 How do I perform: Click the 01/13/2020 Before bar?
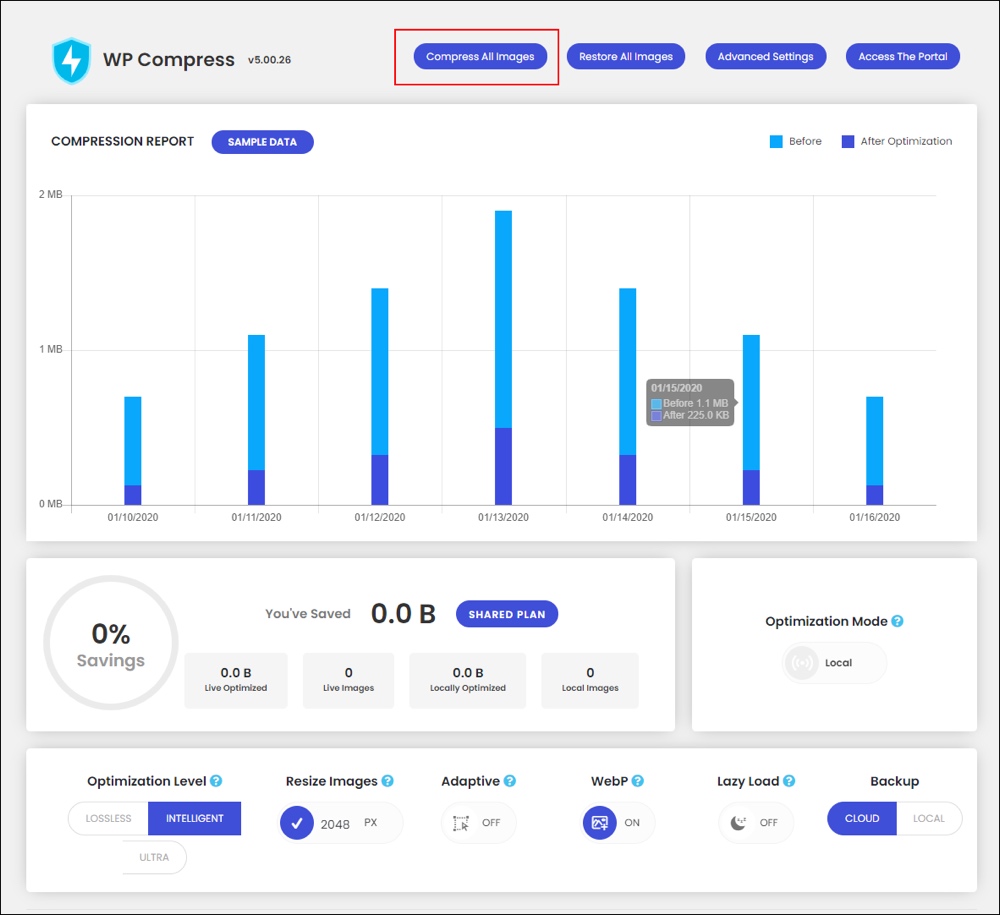pos(503,319)
